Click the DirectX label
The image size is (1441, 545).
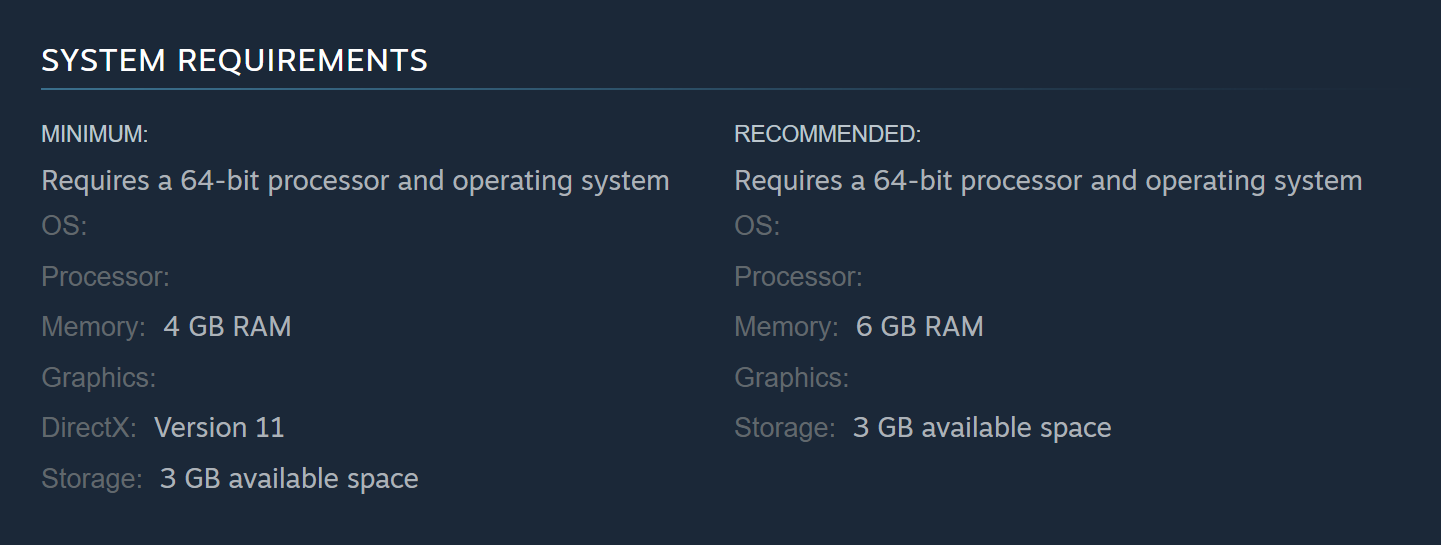(89, 428)
